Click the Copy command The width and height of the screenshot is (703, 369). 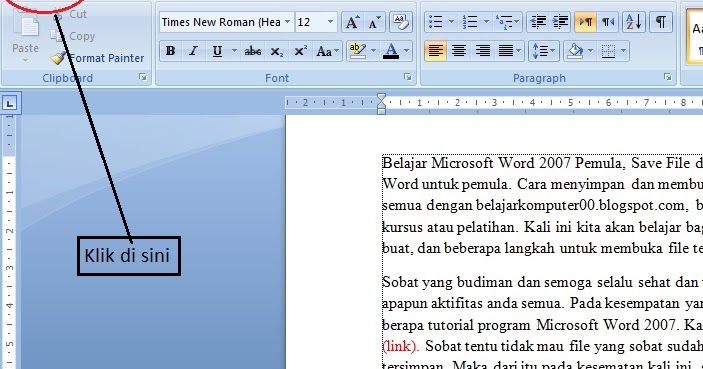click(73, 36)
